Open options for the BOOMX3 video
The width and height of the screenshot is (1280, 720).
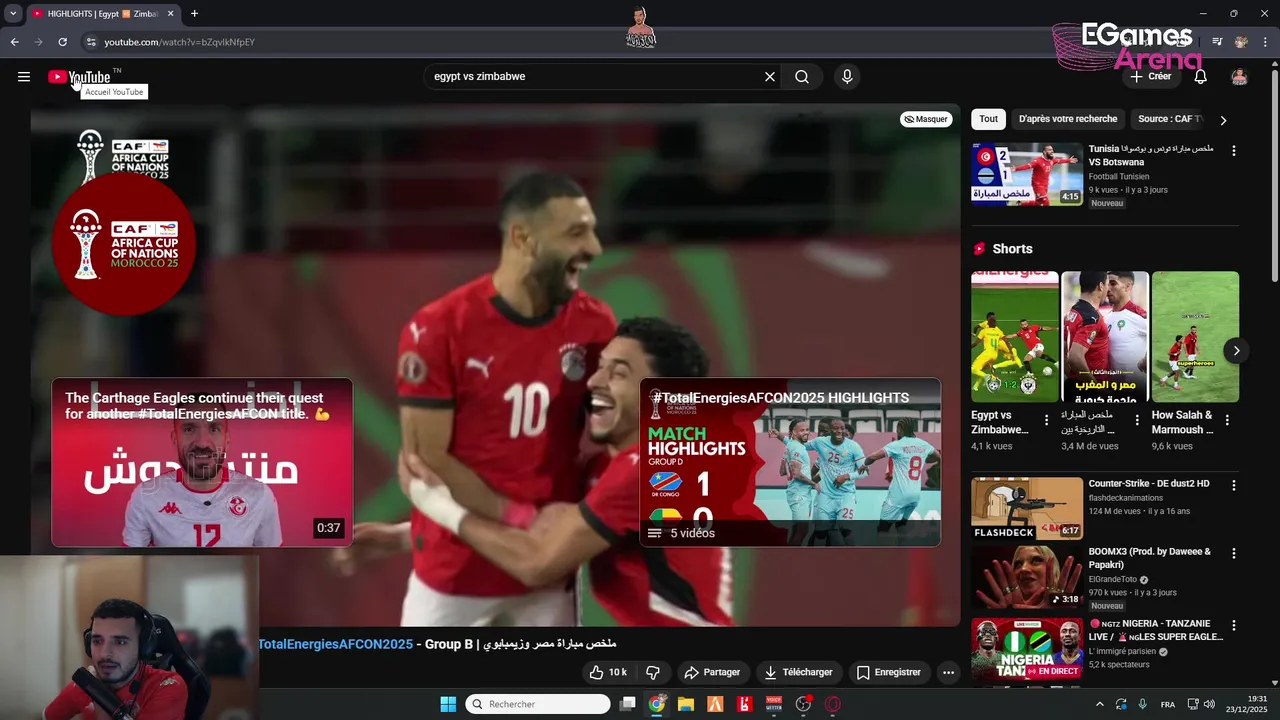[1233, 553]
